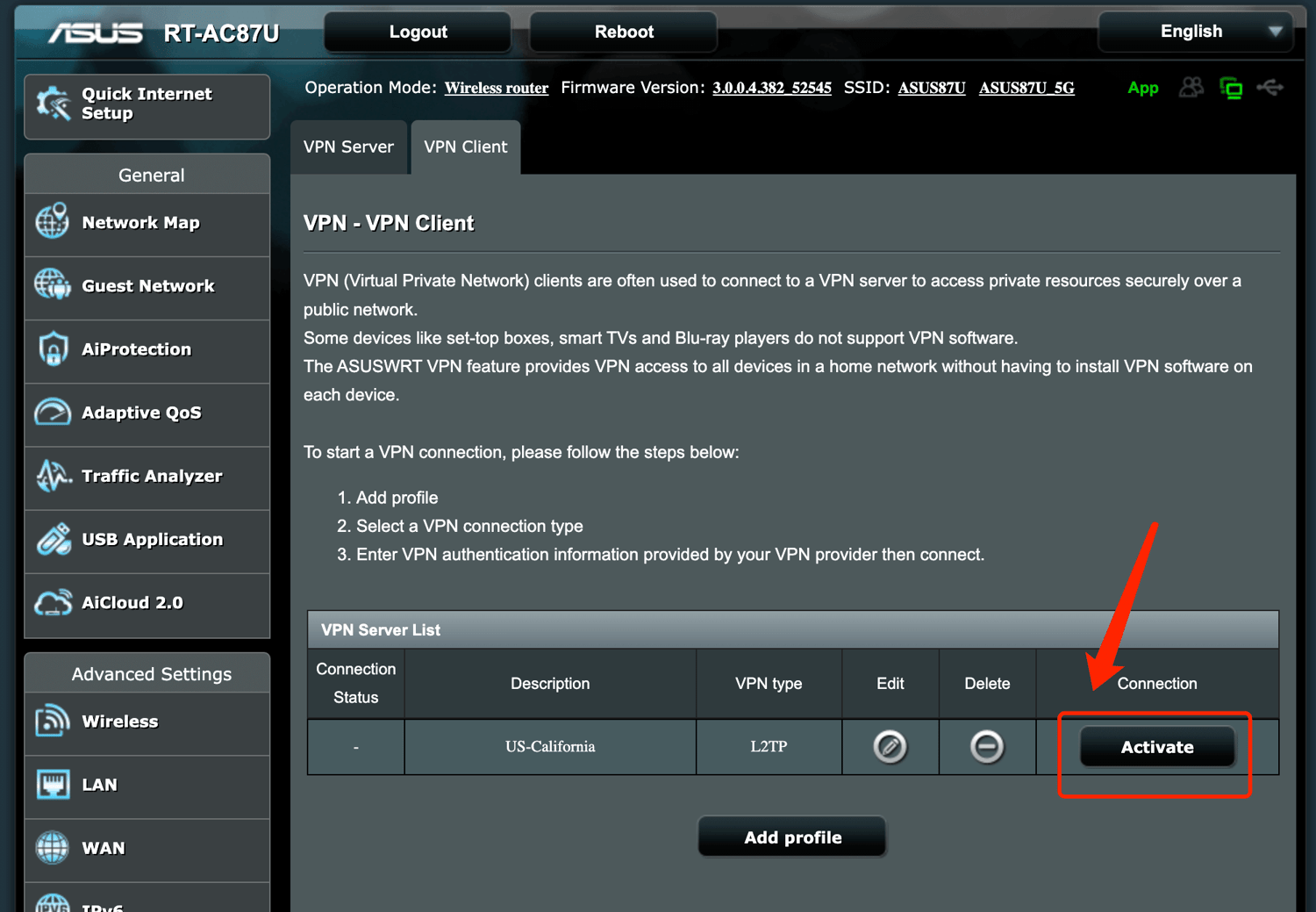Click the Reboot button
Image resolution: width=1316 pixels, height=912 pixels.
click(623, 32)
